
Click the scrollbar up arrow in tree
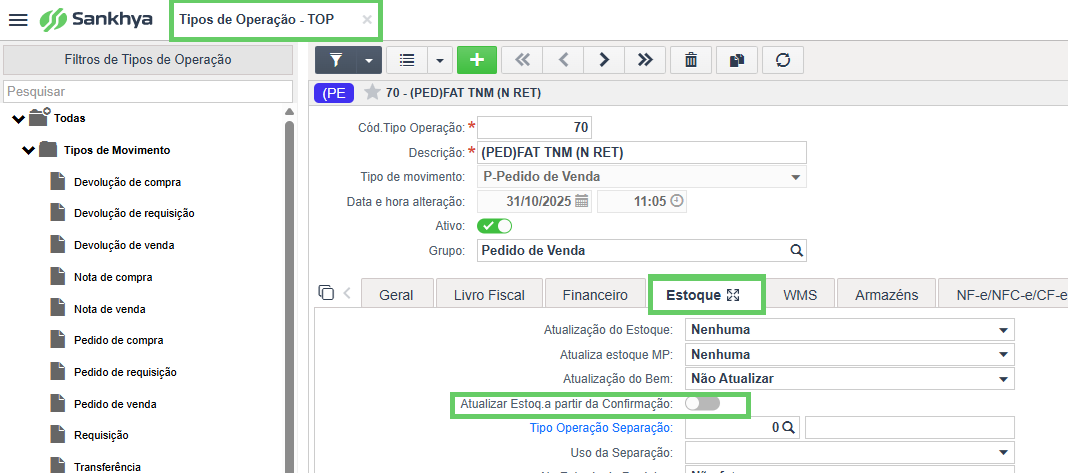[289, 112]
